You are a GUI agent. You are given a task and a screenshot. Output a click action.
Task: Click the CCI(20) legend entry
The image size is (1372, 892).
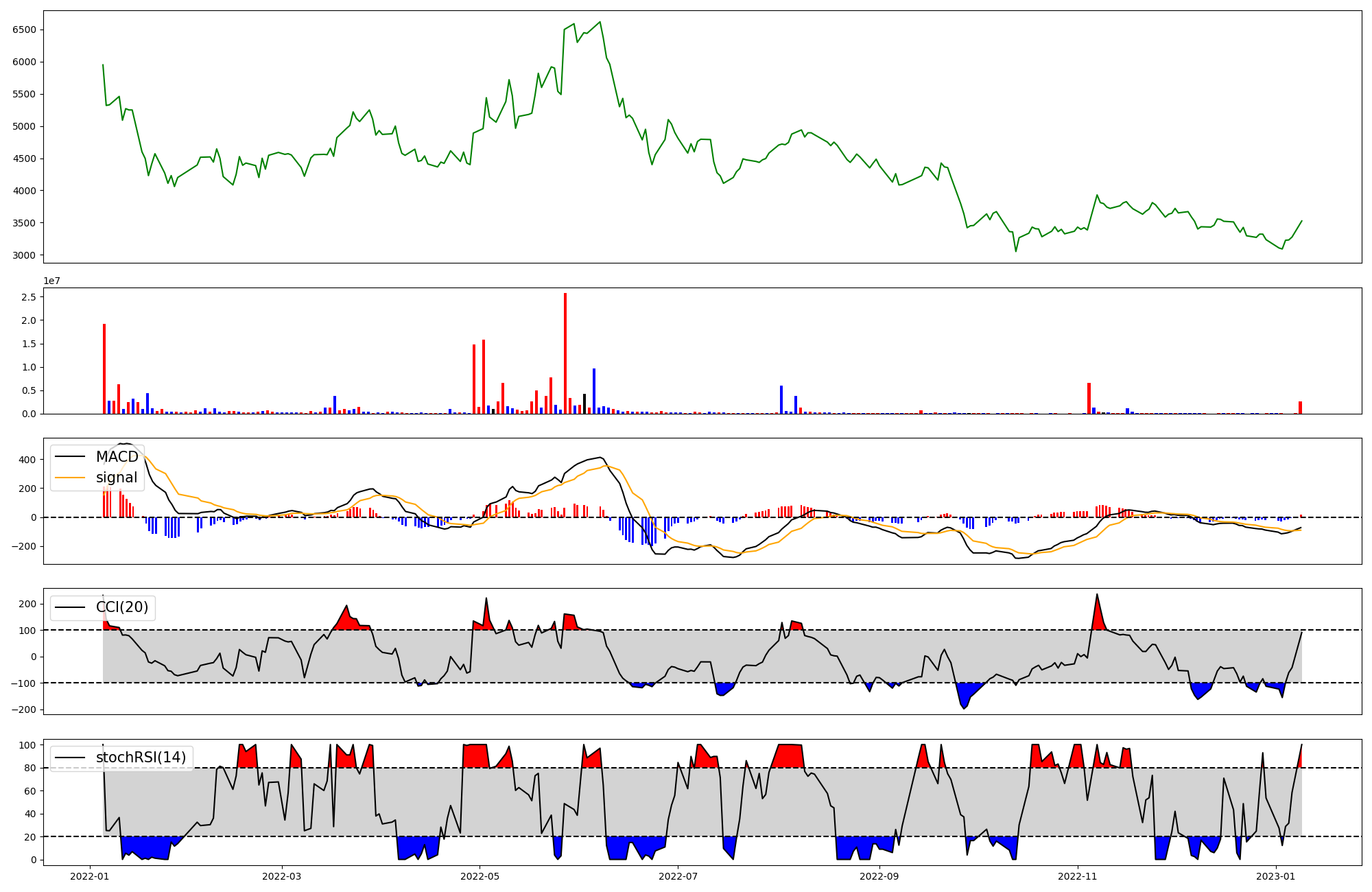(x=121, y=608)
